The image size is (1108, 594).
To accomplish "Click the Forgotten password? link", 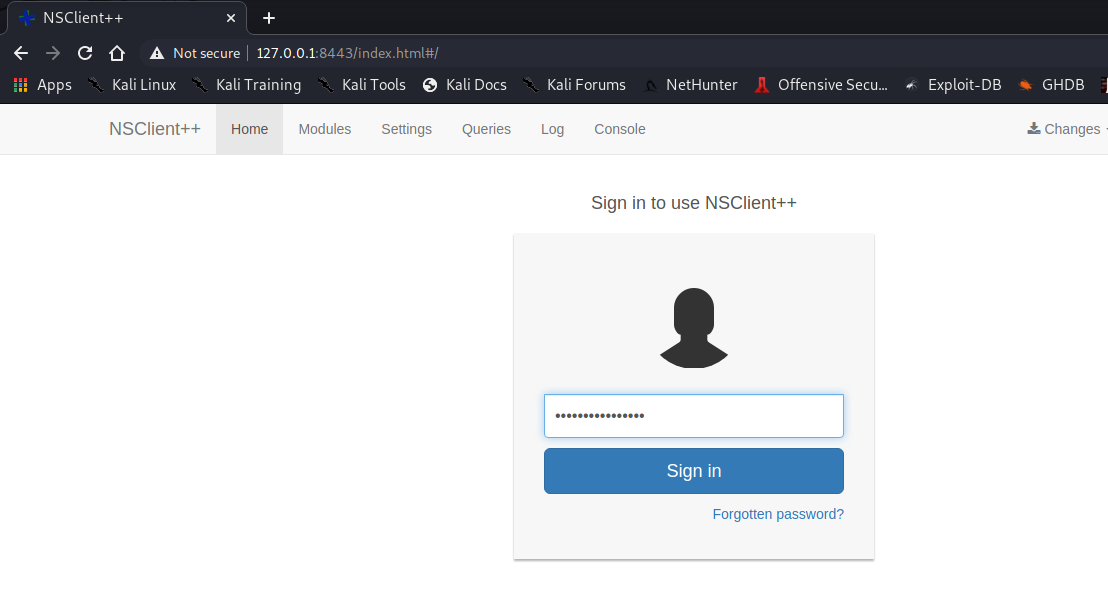I will [778, 514].
